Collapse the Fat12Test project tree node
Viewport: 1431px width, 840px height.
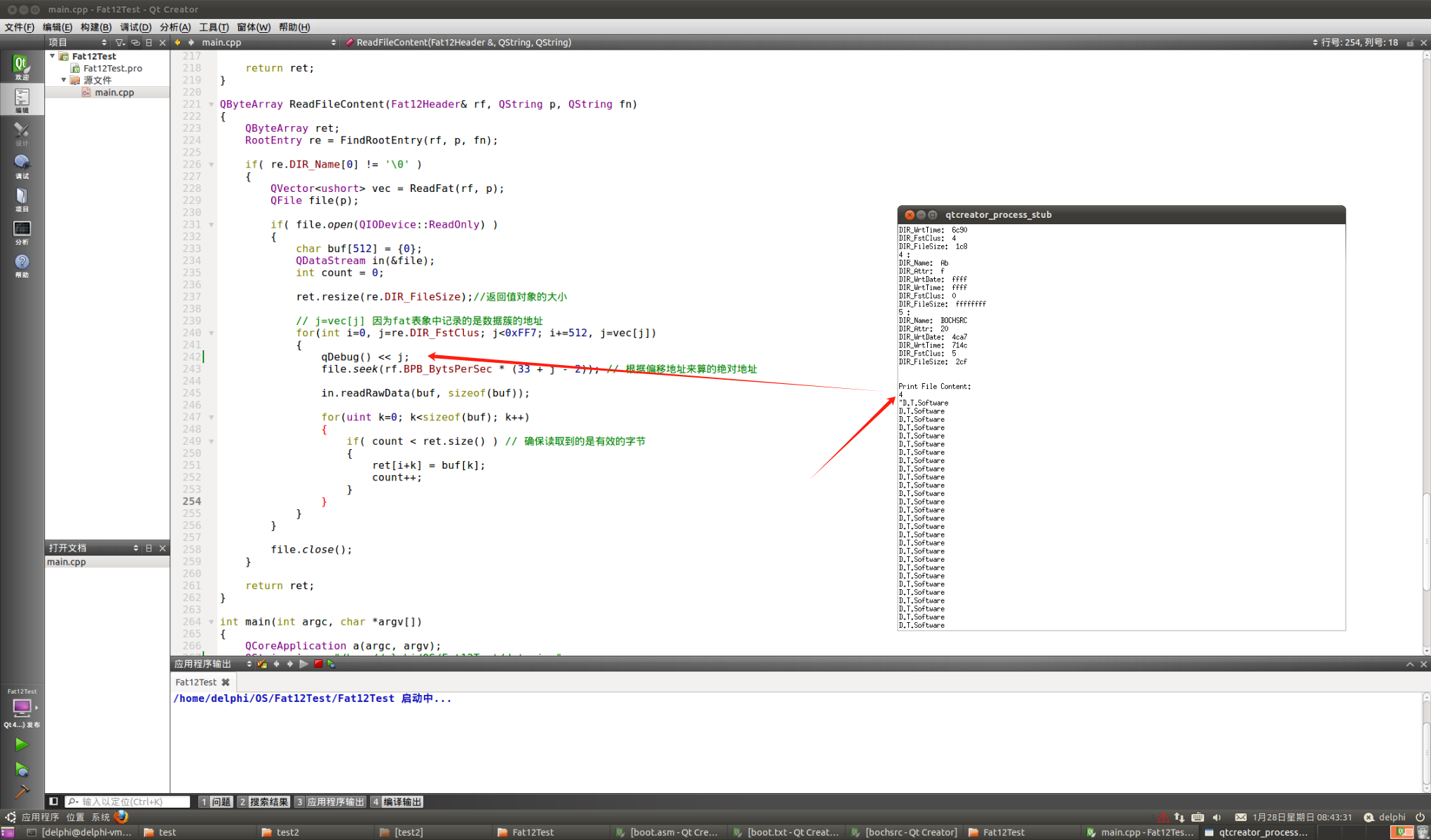pyautogui.click(x=53, y=56)
